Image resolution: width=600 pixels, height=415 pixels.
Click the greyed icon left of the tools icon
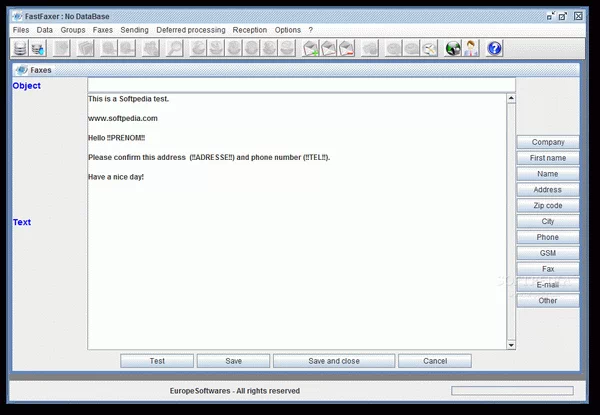click(411, 49)
